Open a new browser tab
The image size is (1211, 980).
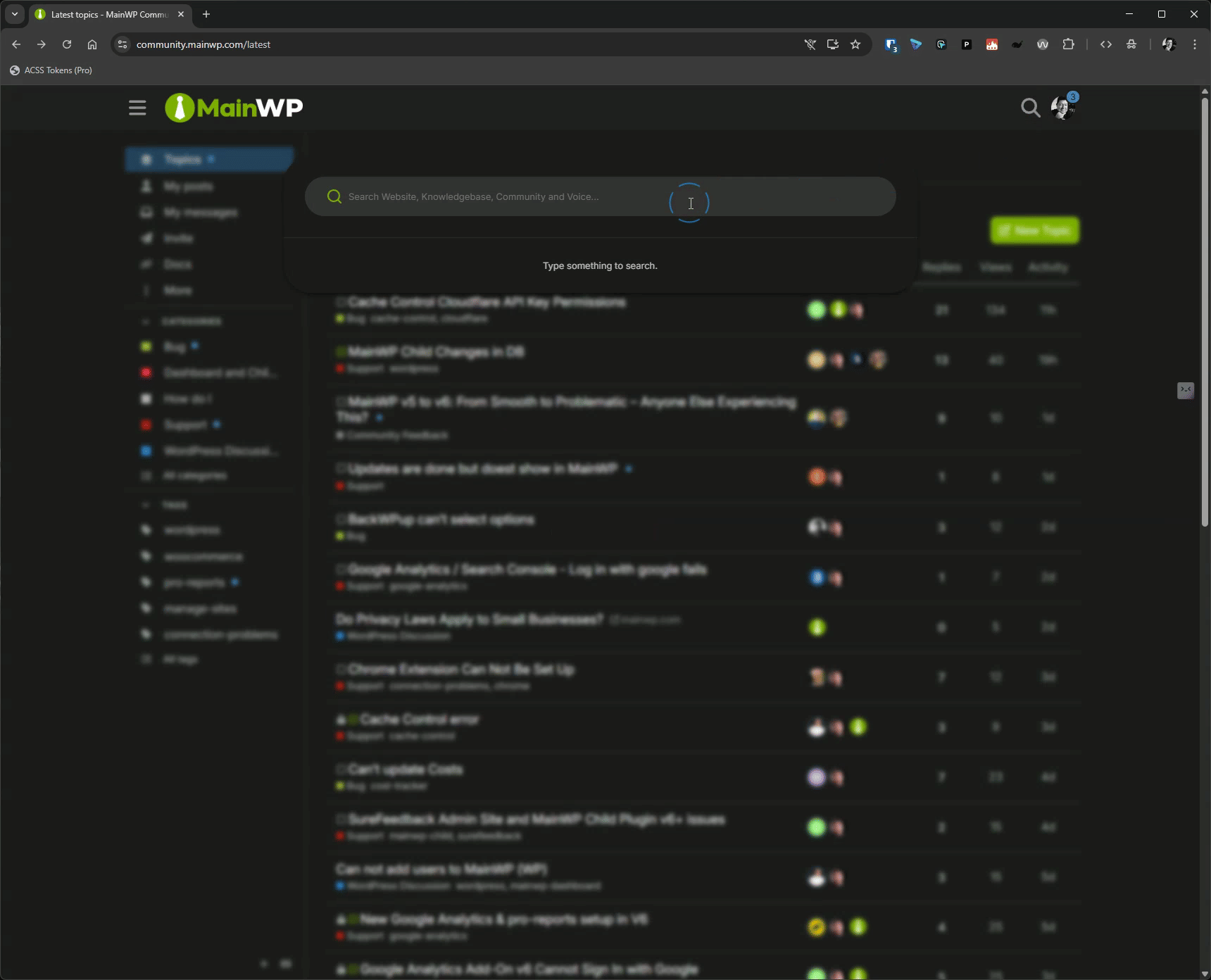(206, 14)
